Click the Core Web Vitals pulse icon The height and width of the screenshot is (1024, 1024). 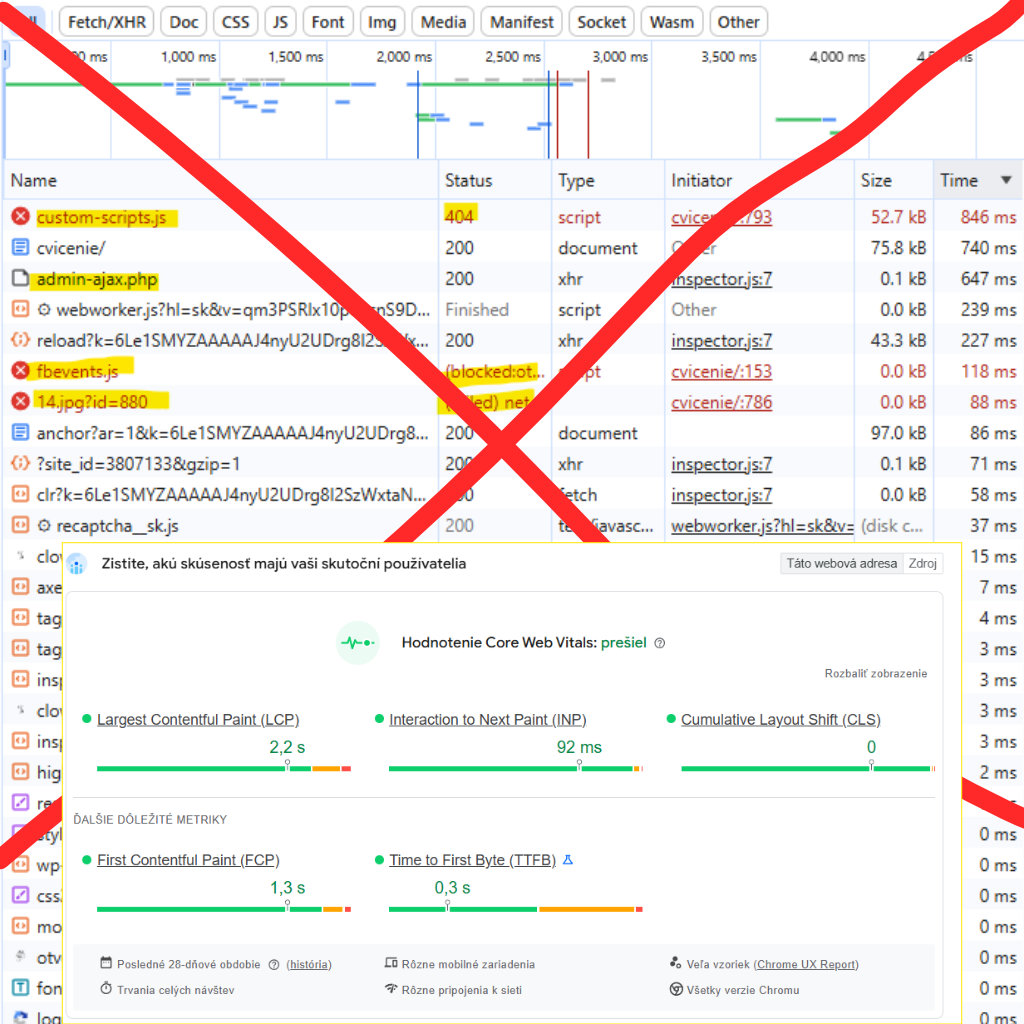(357, 643)
